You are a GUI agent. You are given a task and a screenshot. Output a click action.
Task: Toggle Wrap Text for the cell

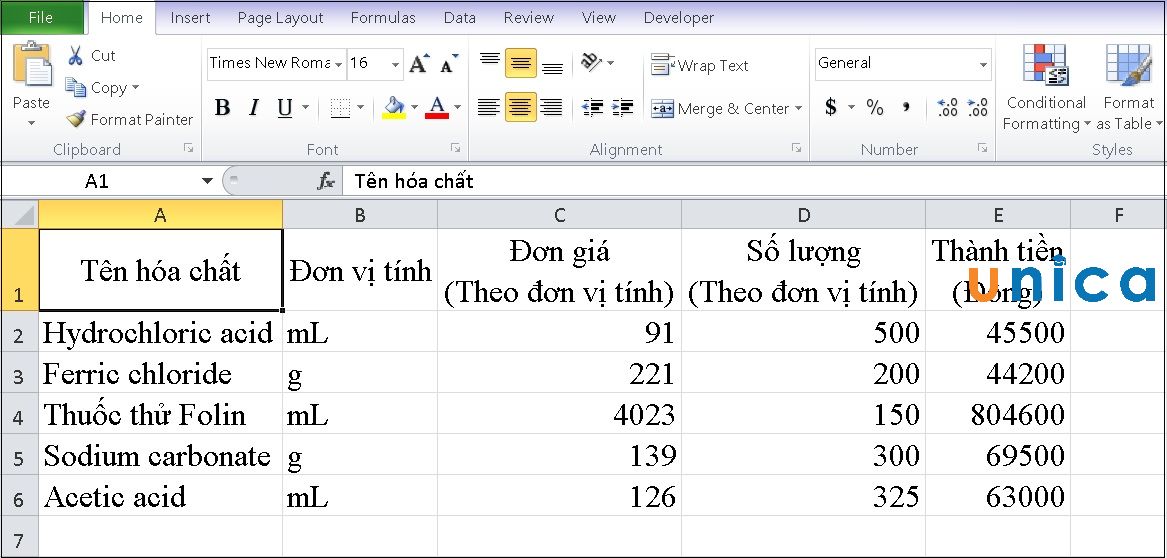click(x=700, y=66)
